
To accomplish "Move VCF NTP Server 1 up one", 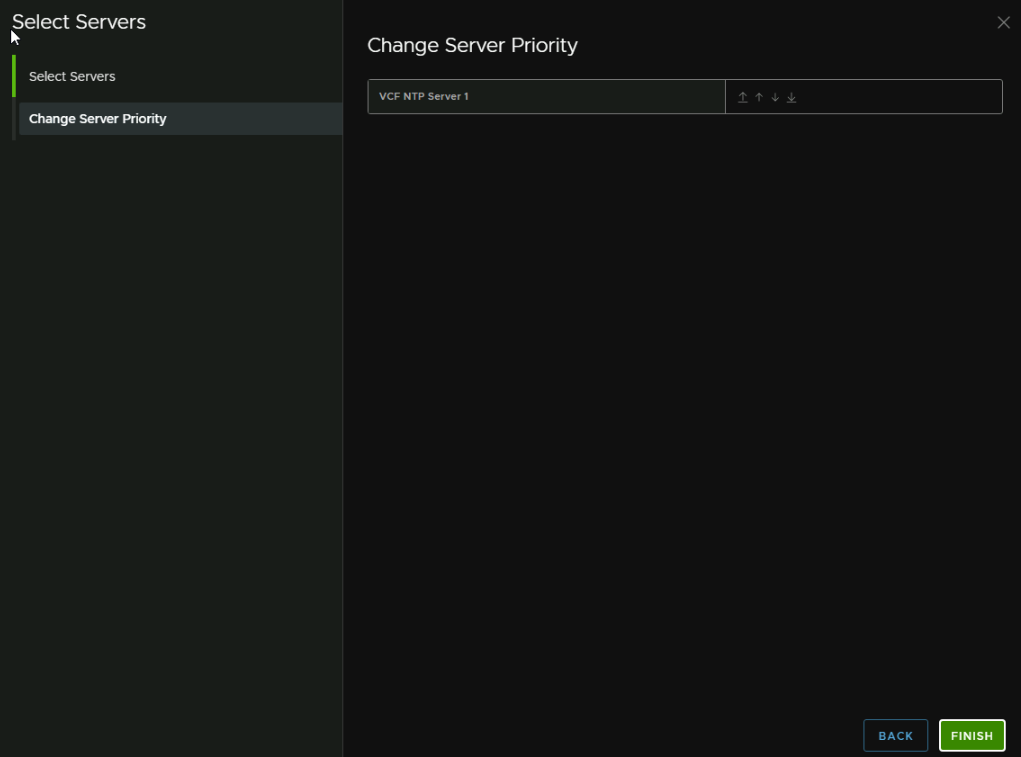I will pos(759,97).
